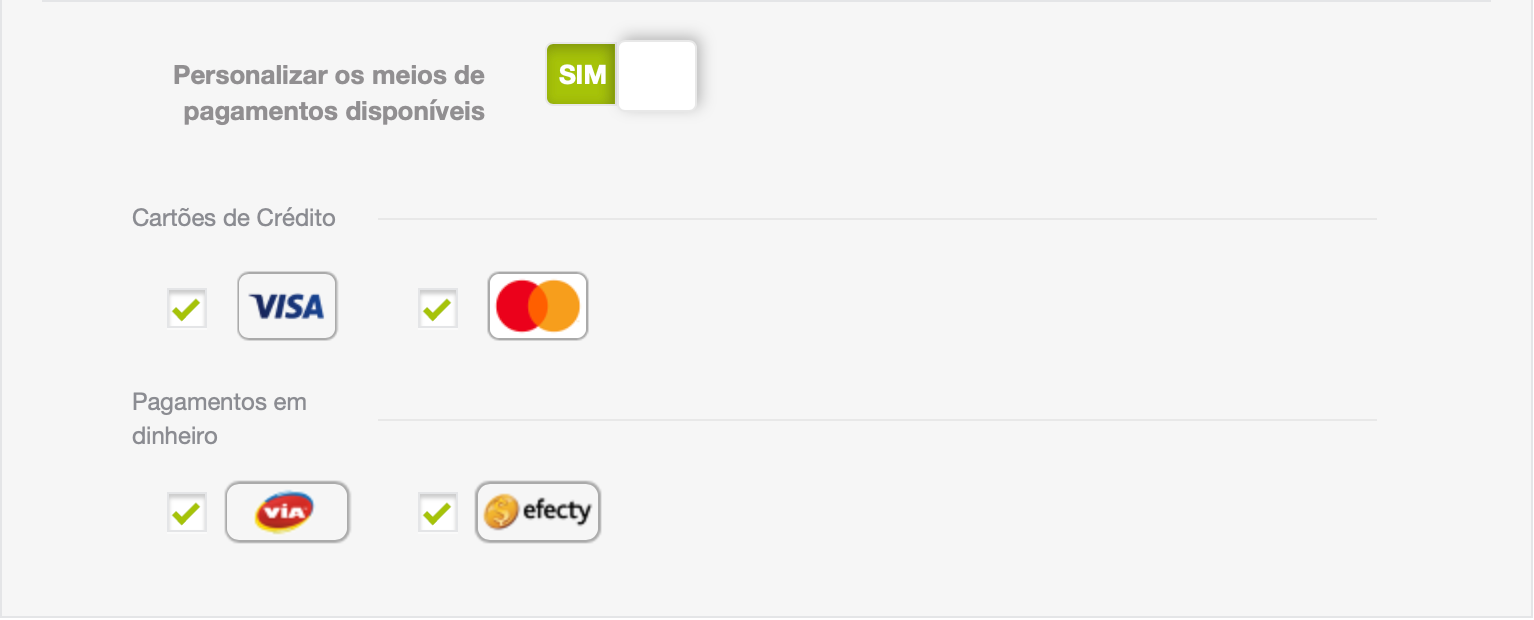Click the red circle of the Mastercard logo
Image resolution: width=1534 pixels, height=620 pixels.
(x=518, y=306)
